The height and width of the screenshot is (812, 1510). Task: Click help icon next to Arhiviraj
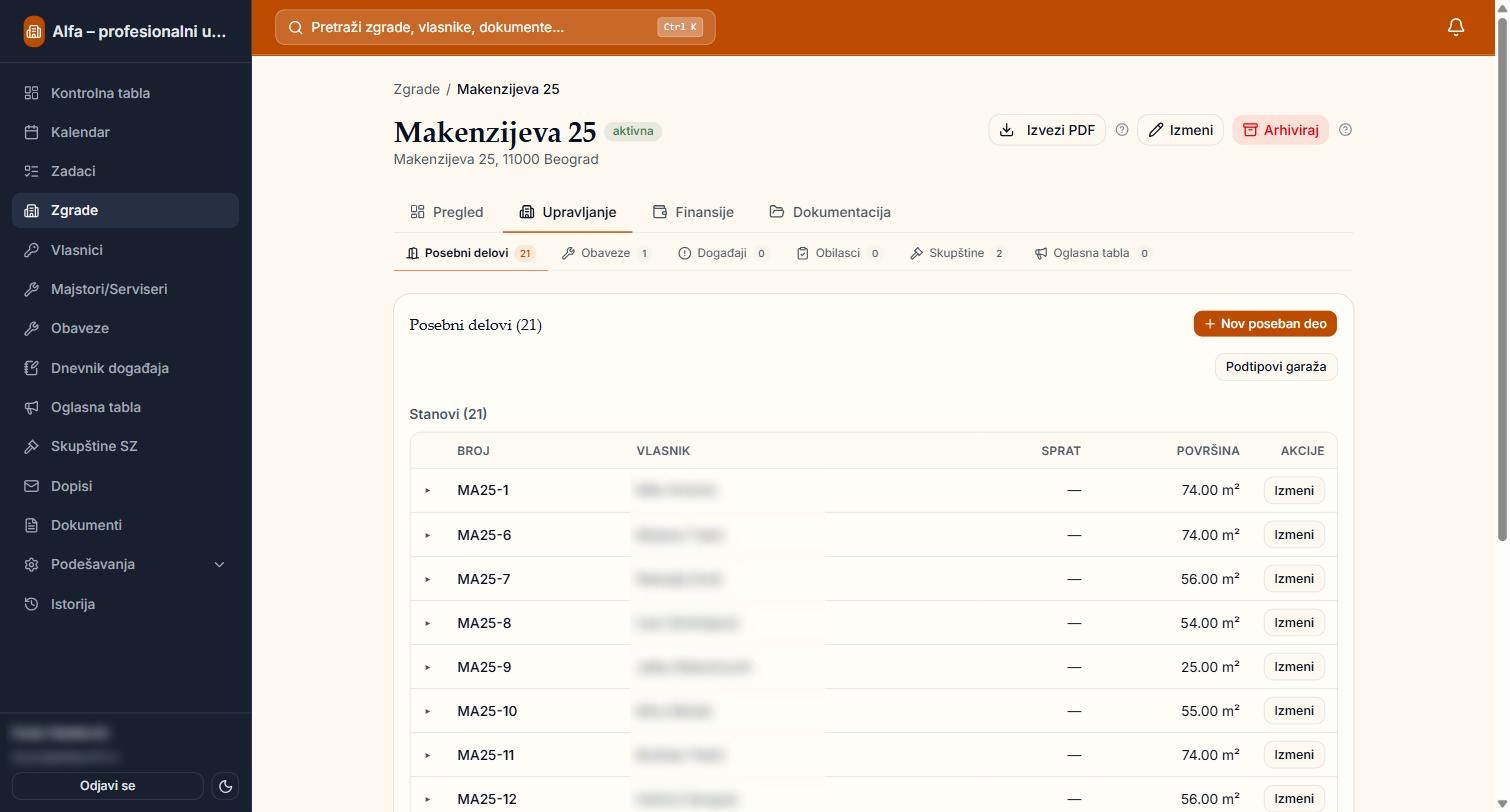point(1345,130)
